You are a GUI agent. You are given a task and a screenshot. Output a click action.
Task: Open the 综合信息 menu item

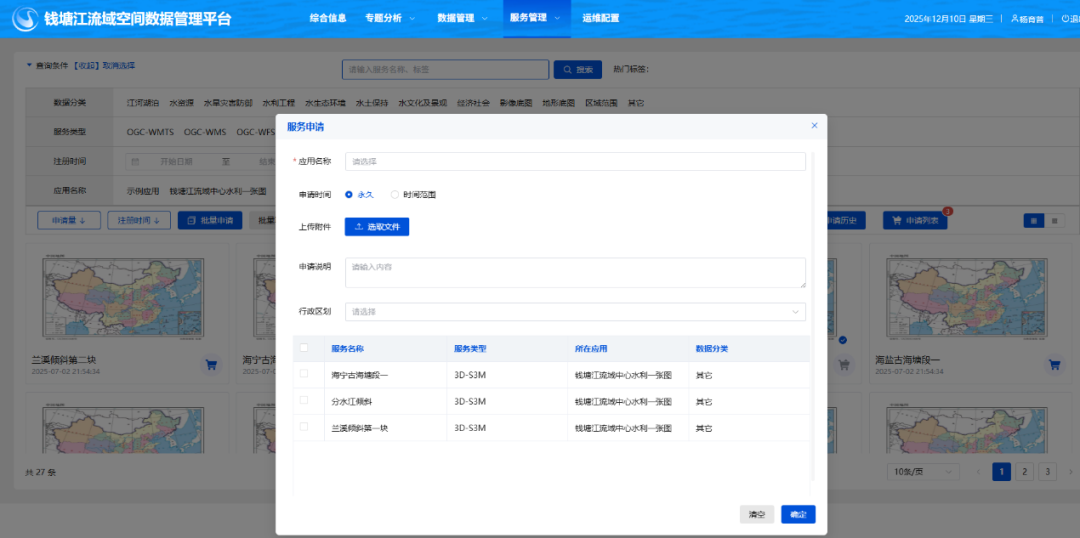pyautogui.click(x=328, y=19)
